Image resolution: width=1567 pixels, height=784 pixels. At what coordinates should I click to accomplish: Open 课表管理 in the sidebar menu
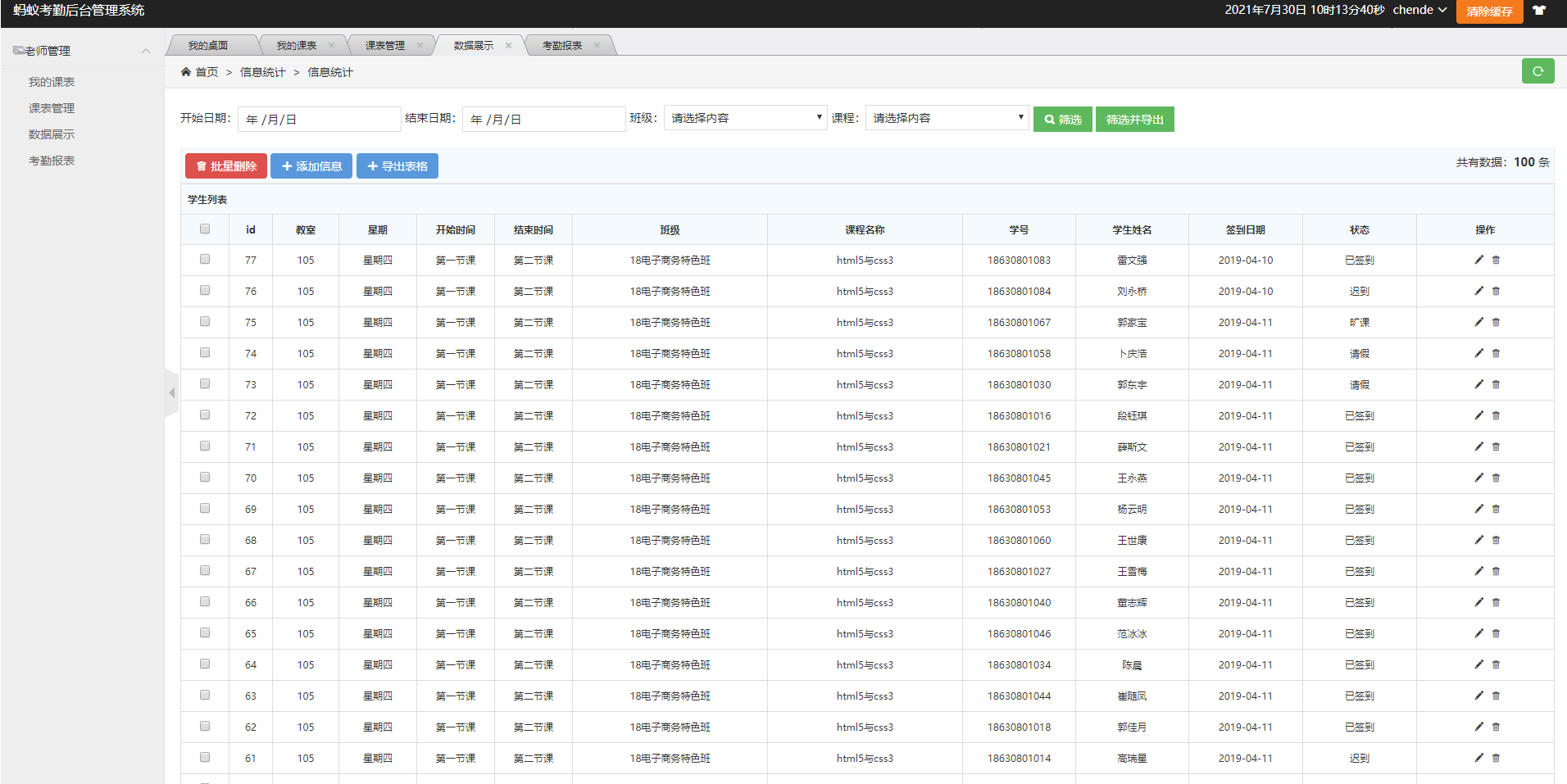52,108
